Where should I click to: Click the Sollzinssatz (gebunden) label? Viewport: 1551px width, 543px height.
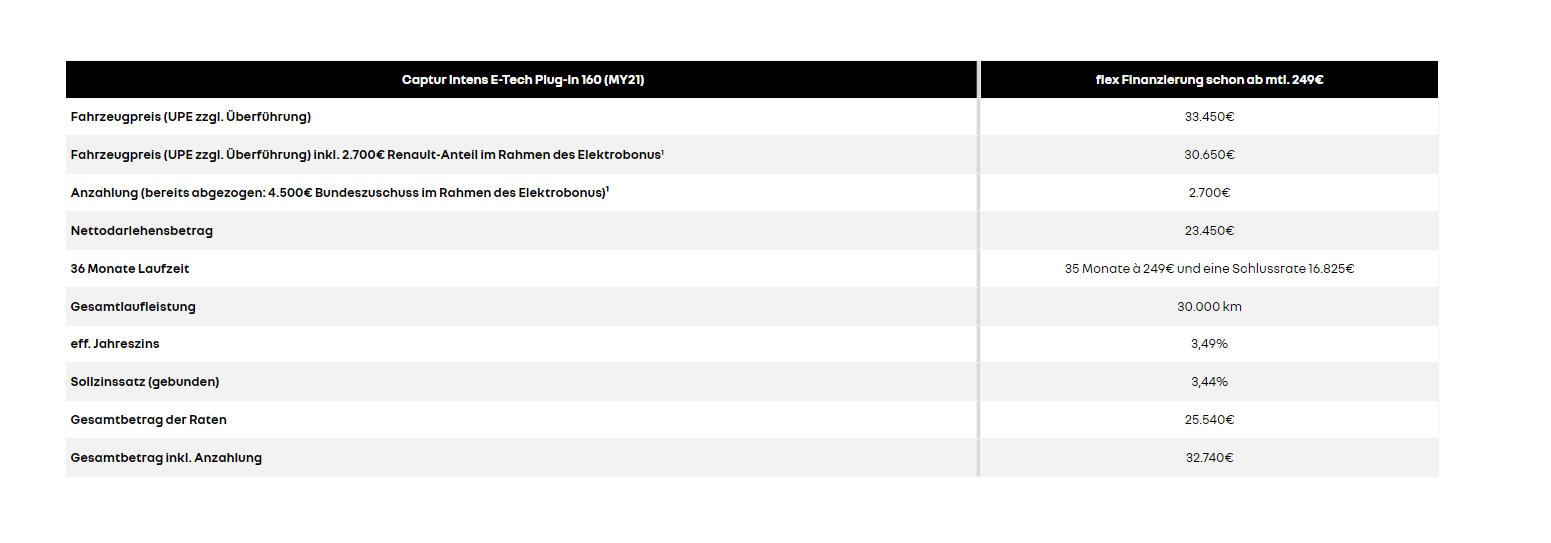[x=145, y=382]
